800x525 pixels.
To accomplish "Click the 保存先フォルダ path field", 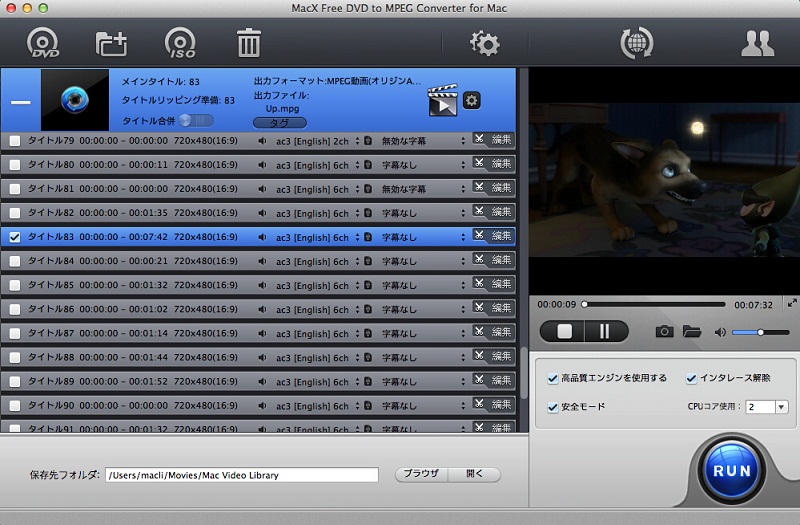I will tap(242, 475).
